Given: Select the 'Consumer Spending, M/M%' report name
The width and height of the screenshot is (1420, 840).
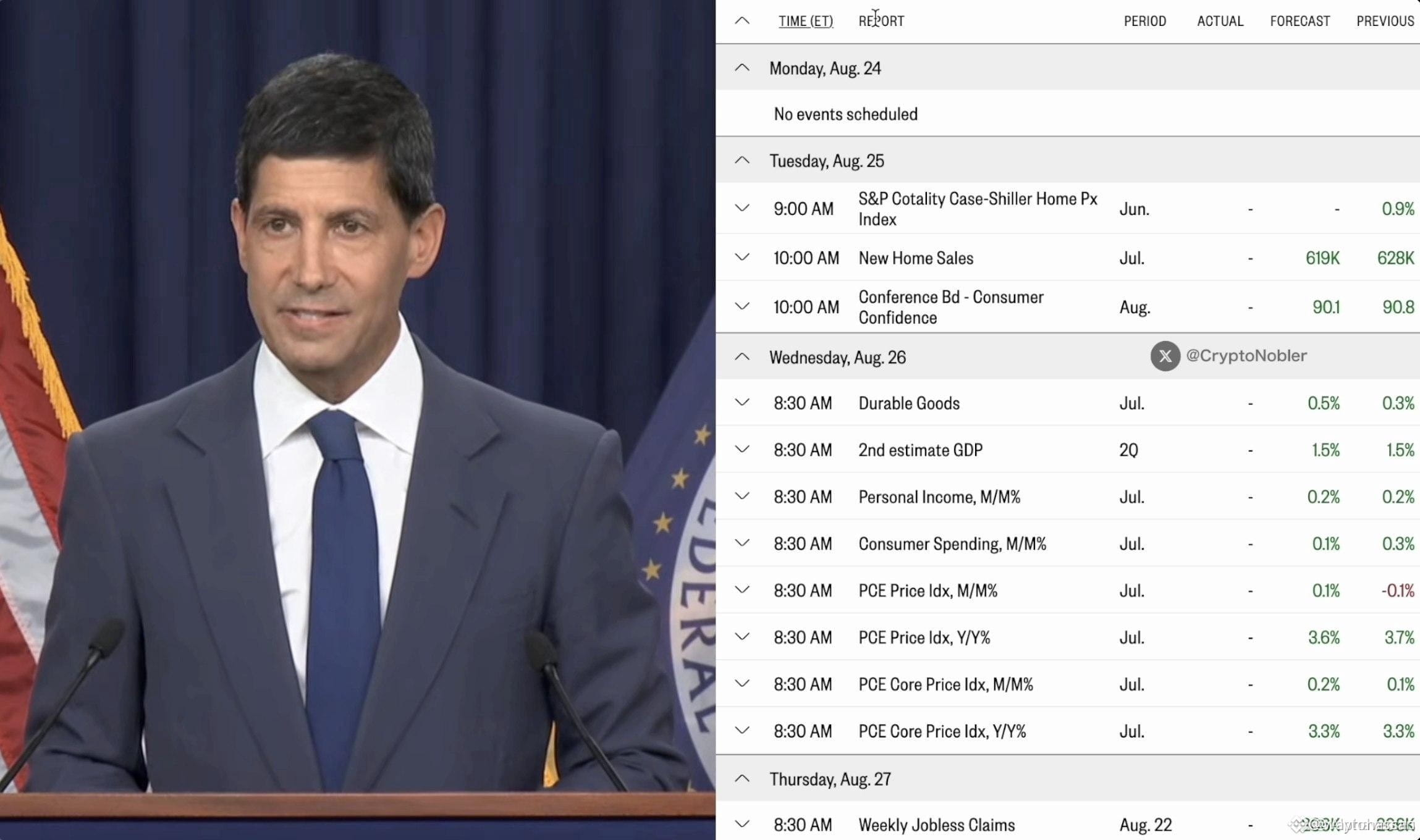Looking at the screenshot, I should point(952,544).
